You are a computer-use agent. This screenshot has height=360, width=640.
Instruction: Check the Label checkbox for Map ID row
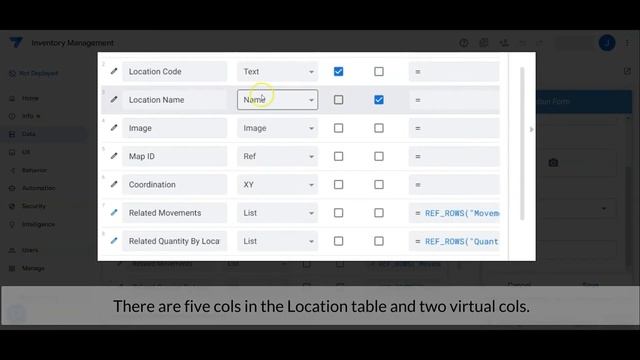(379, 156)
